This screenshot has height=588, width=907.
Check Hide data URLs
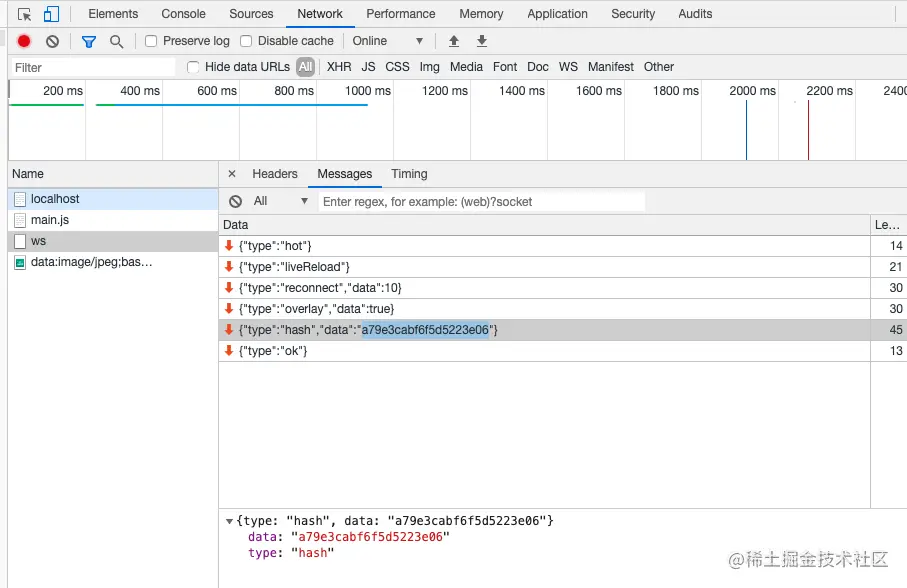pos(193,67)
